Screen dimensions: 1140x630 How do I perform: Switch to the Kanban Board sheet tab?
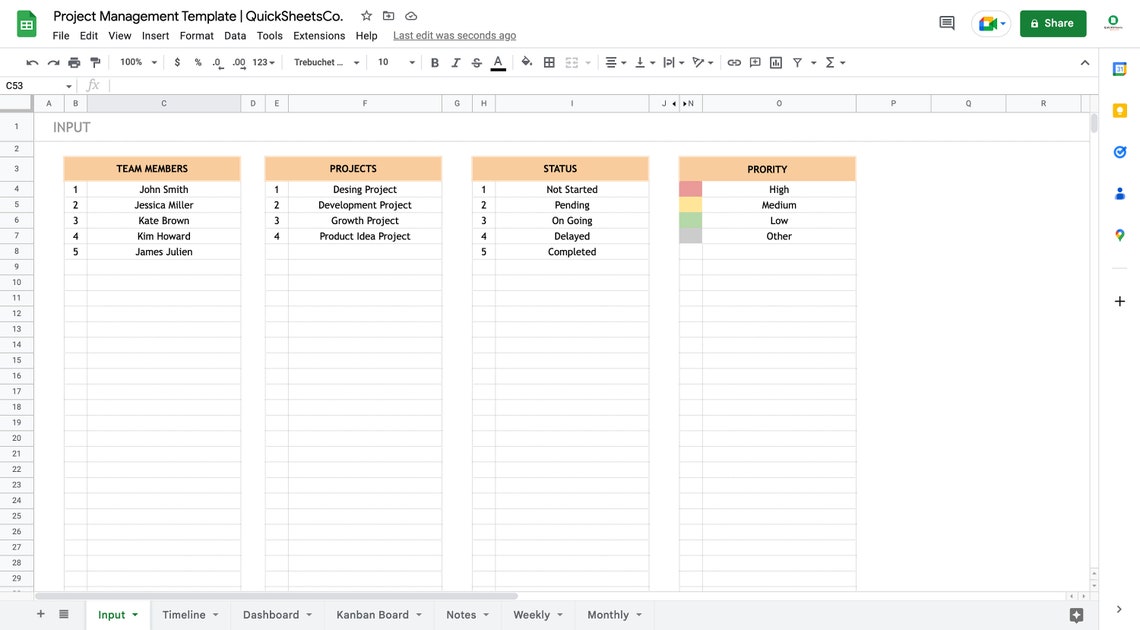(x=372, y=614)
